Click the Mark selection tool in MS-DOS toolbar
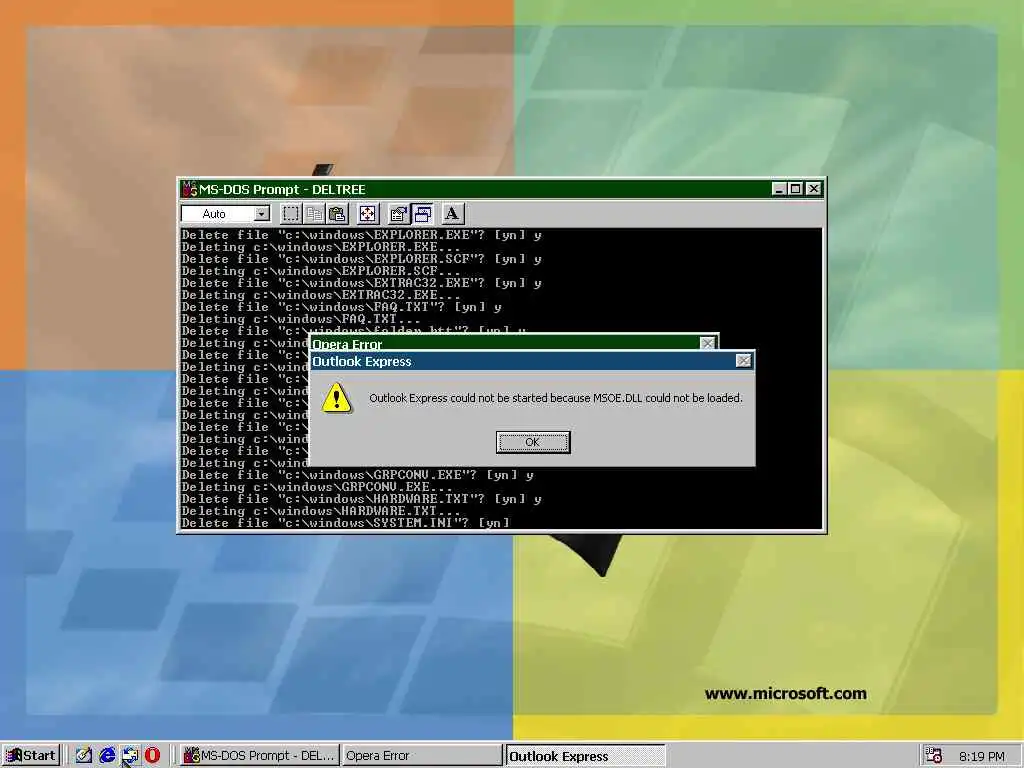This screenshot has width=1024, height=768. click(x=291, y=214)
